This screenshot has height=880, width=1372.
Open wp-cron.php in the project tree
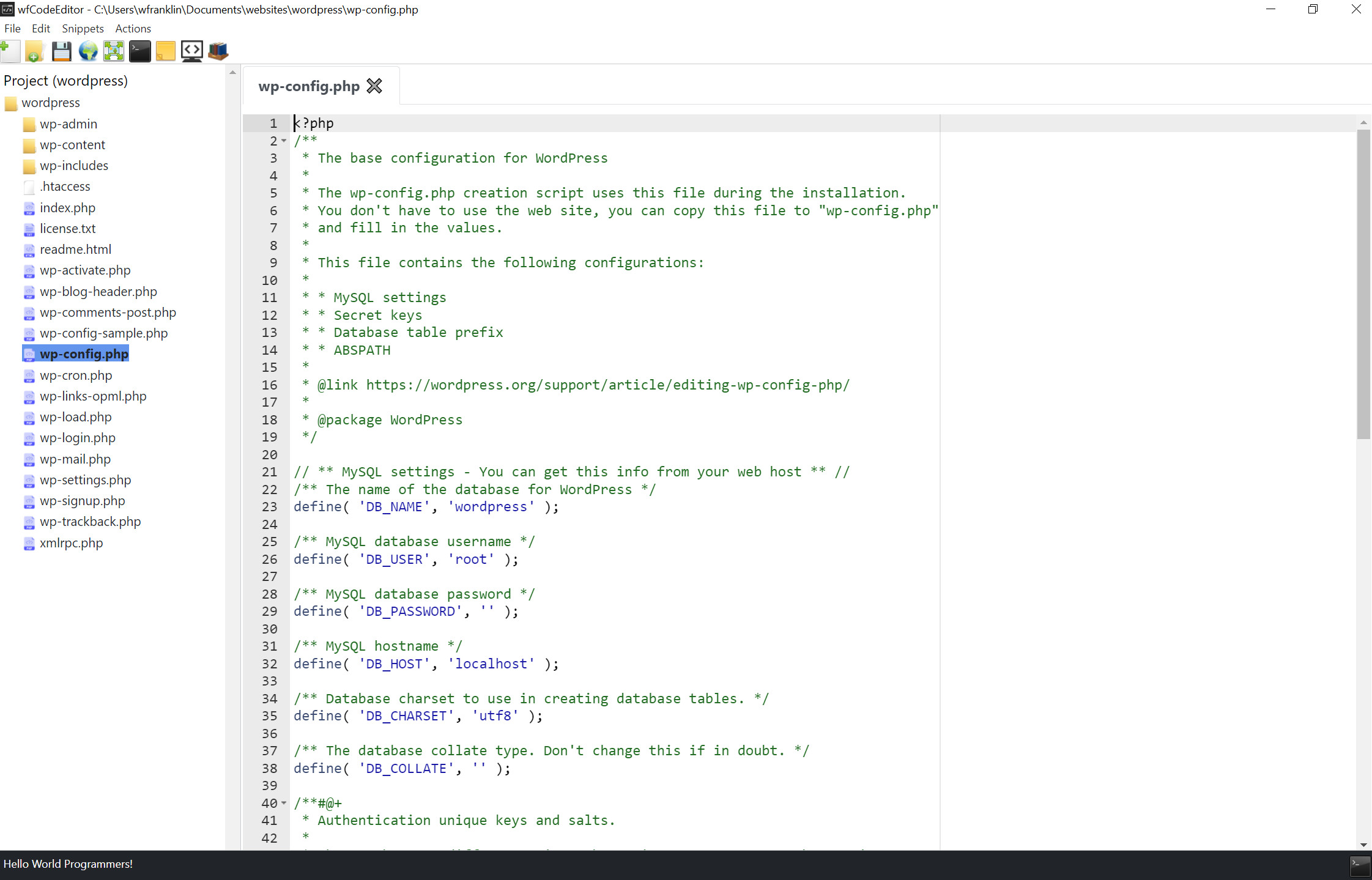coord(76,375)
